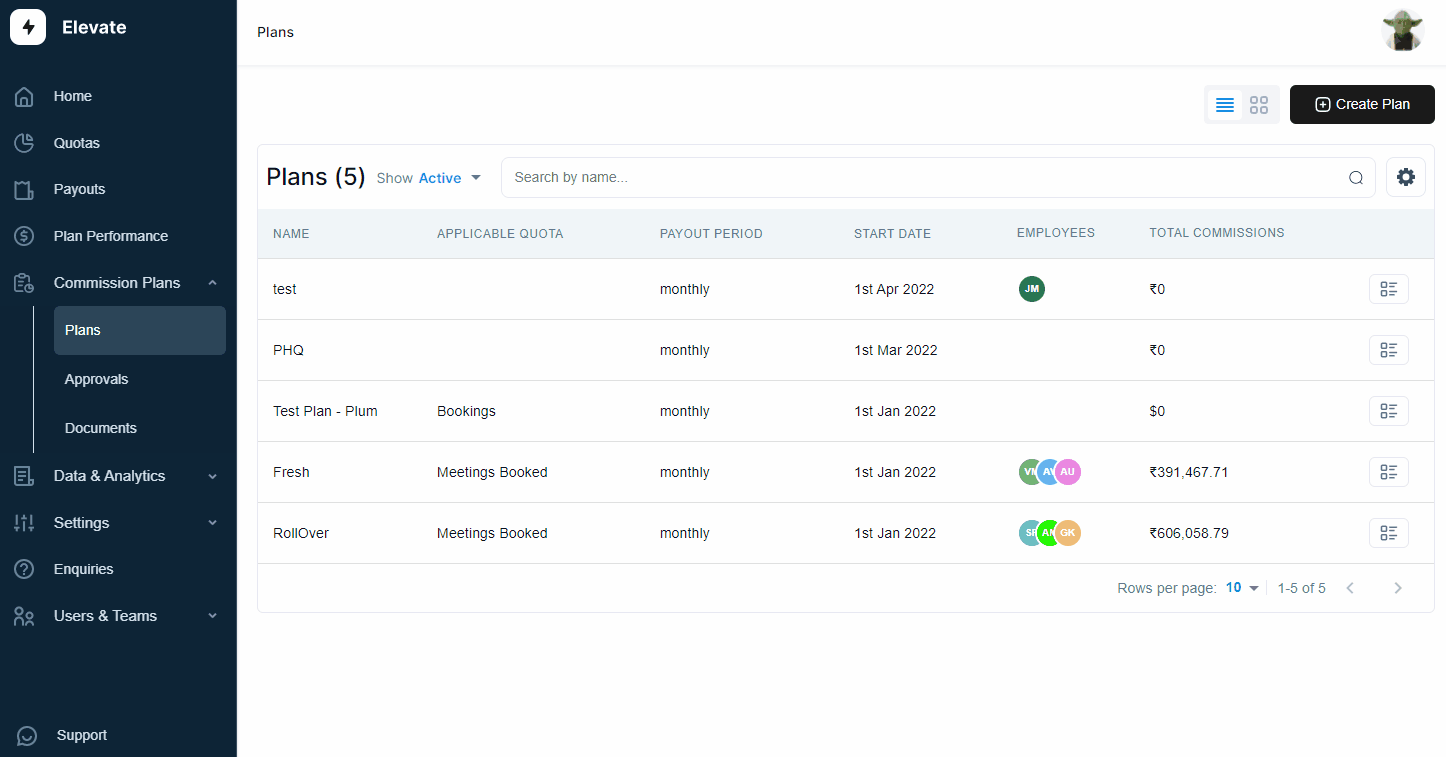
Task: Click the 1st Apr 2022 start date
Action: pyautogui.click(x=894, y=289)
